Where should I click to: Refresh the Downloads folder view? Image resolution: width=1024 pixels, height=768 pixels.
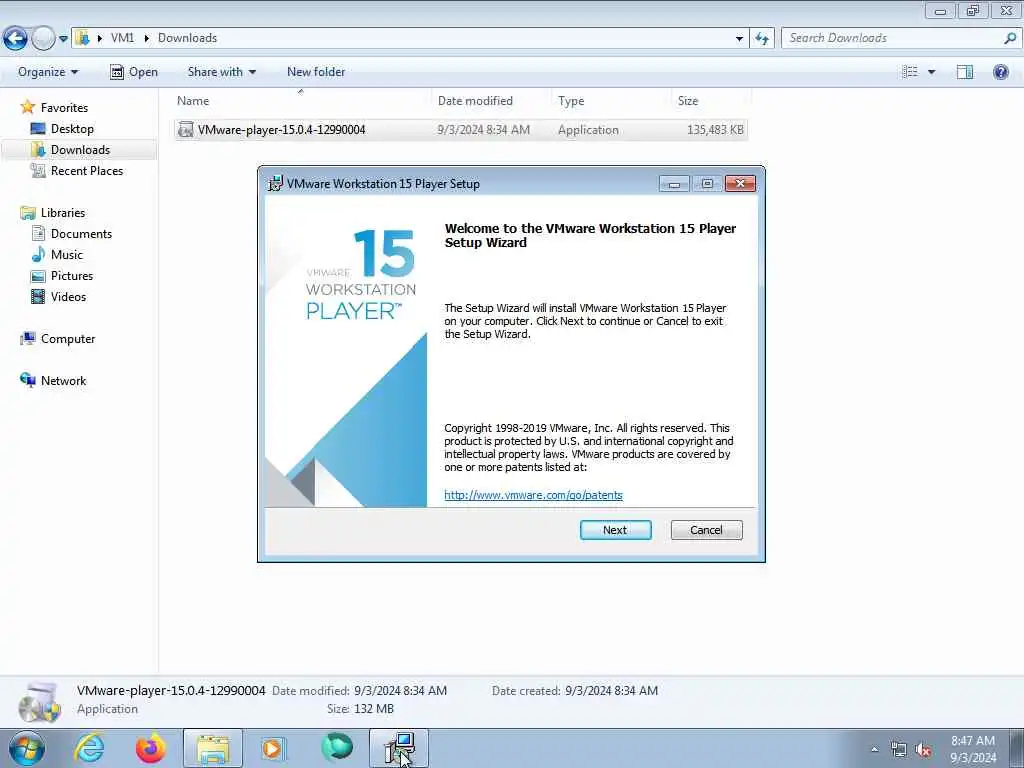point(762,39)
